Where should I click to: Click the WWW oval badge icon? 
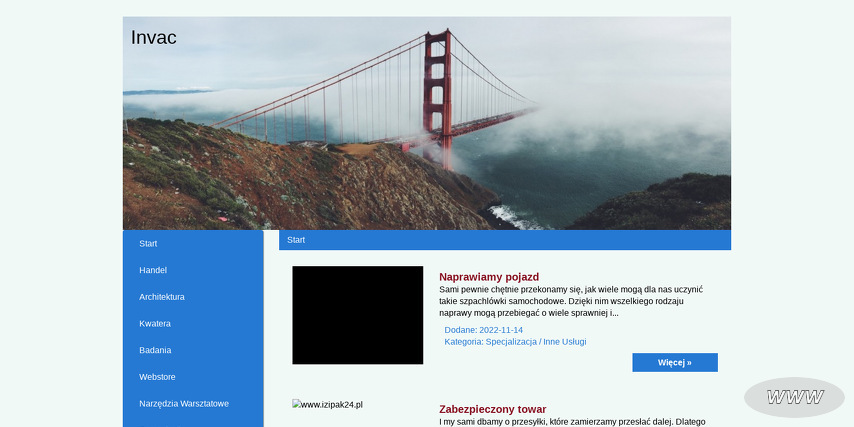(x=794, y=397)
